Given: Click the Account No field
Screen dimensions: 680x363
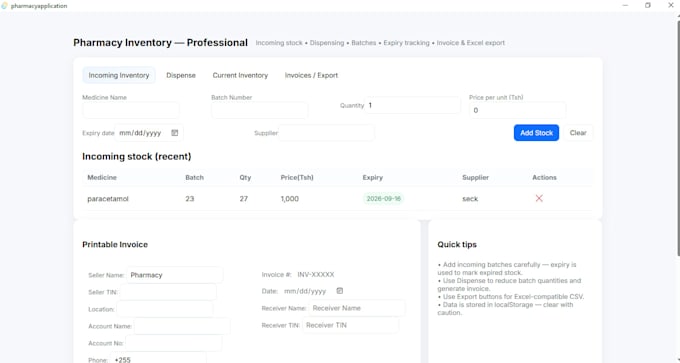Looking at the screenshot, I should pyautogui.click(x=174, y=343).
